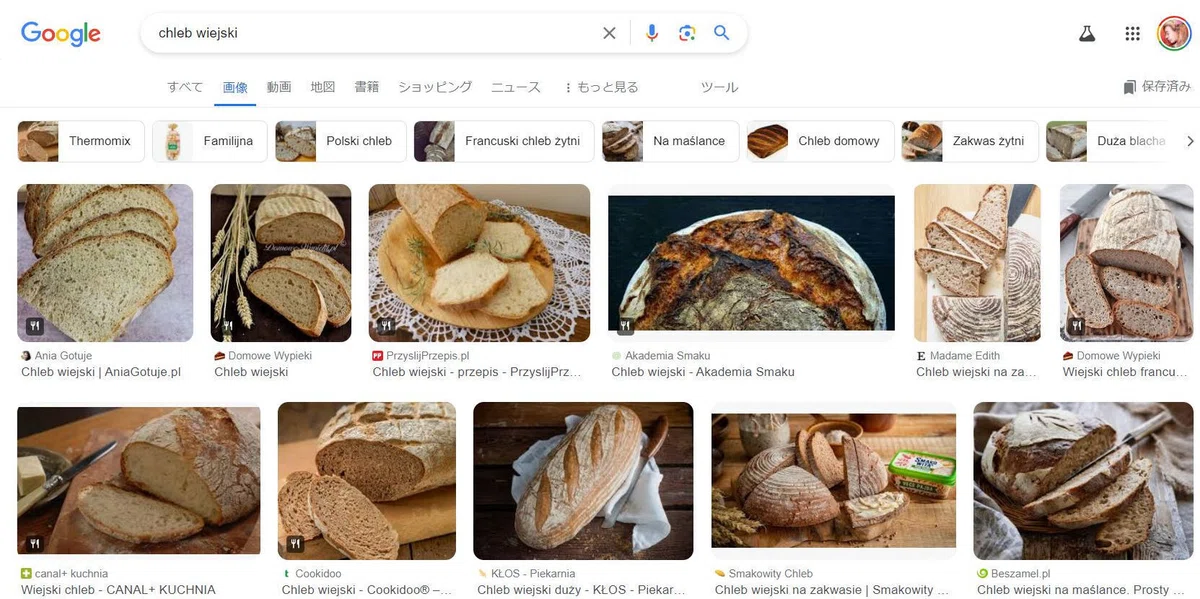Open the ツール tools filter options
Screen dimensions: 1200x599
(719, 87)
